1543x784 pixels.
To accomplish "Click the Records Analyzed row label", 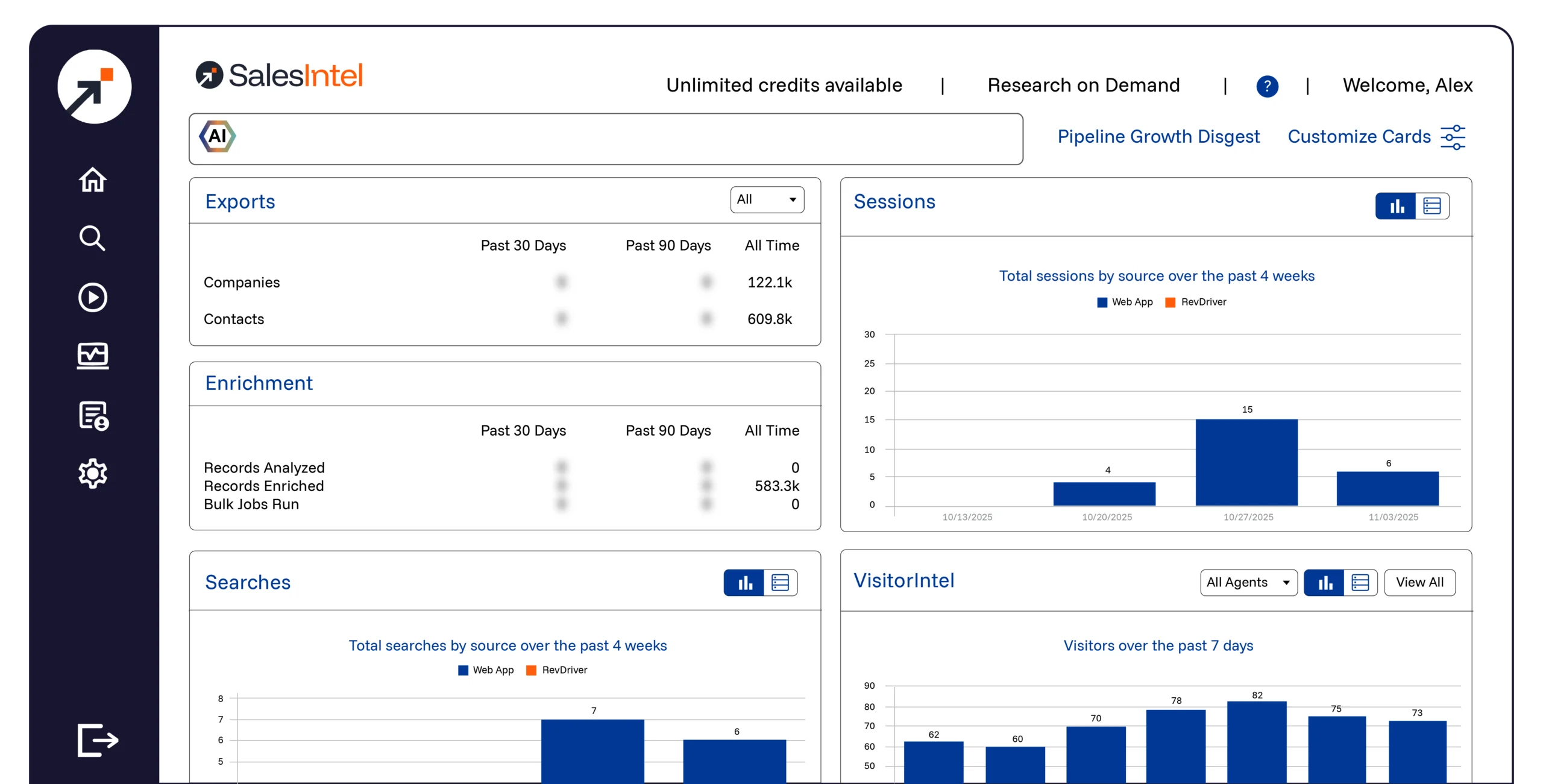I will [x=264, y=468].
